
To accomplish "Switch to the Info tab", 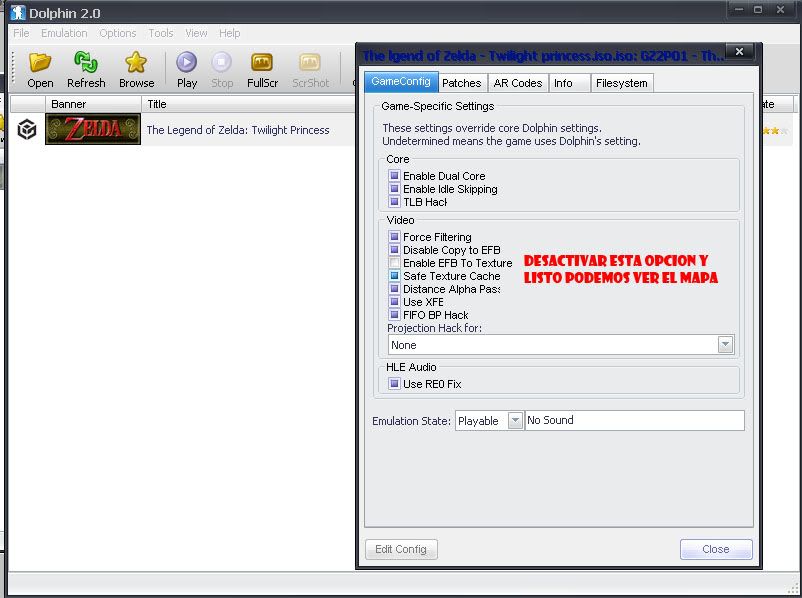I will 569,83.
